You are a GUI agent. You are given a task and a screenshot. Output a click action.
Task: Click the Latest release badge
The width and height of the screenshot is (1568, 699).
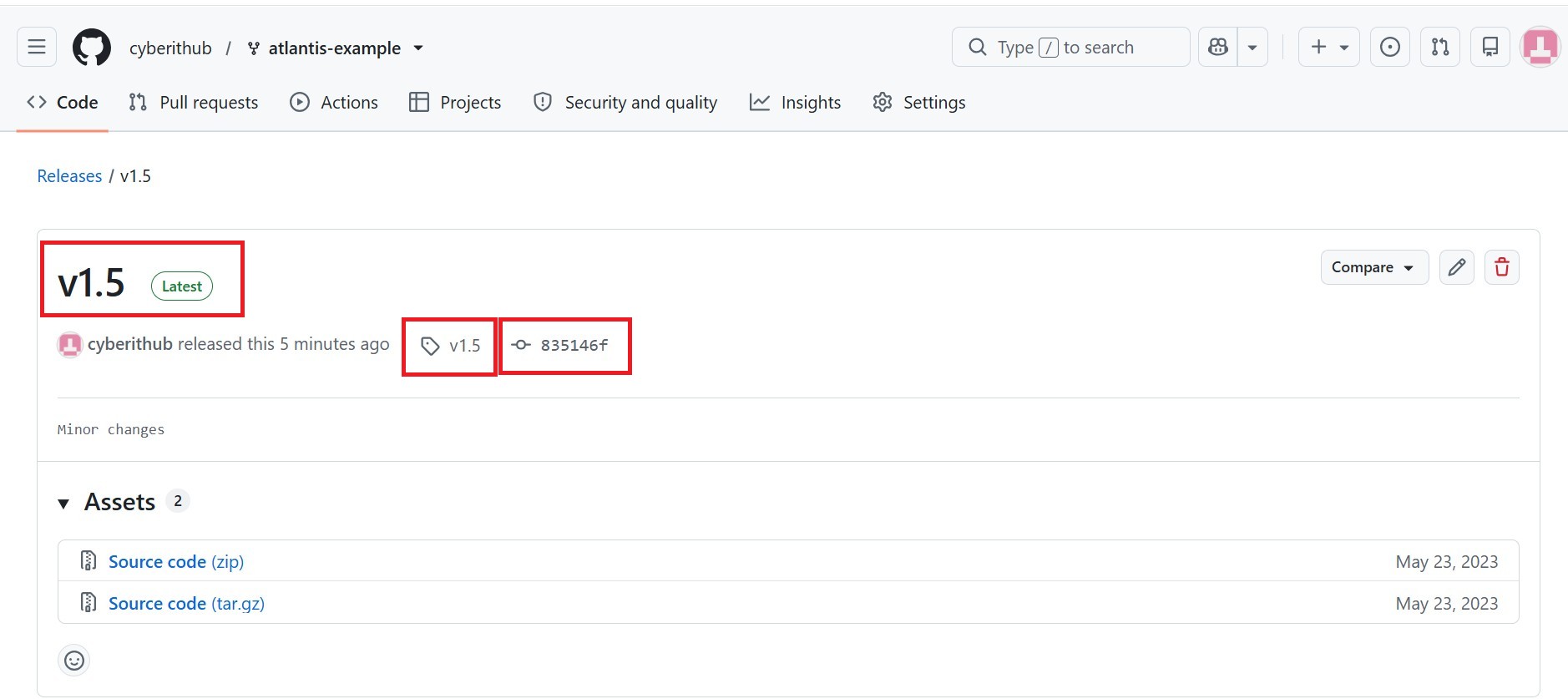click(x=182, y=286)
